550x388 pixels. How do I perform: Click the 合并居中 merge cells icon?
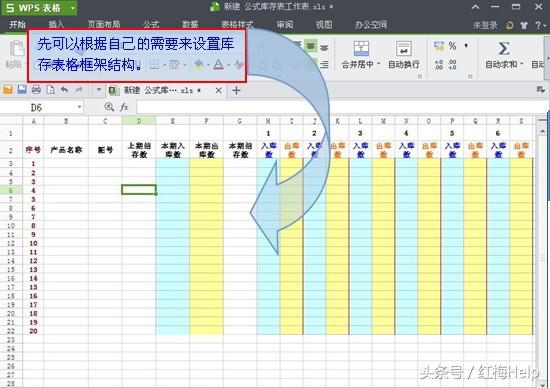(361, 49)
